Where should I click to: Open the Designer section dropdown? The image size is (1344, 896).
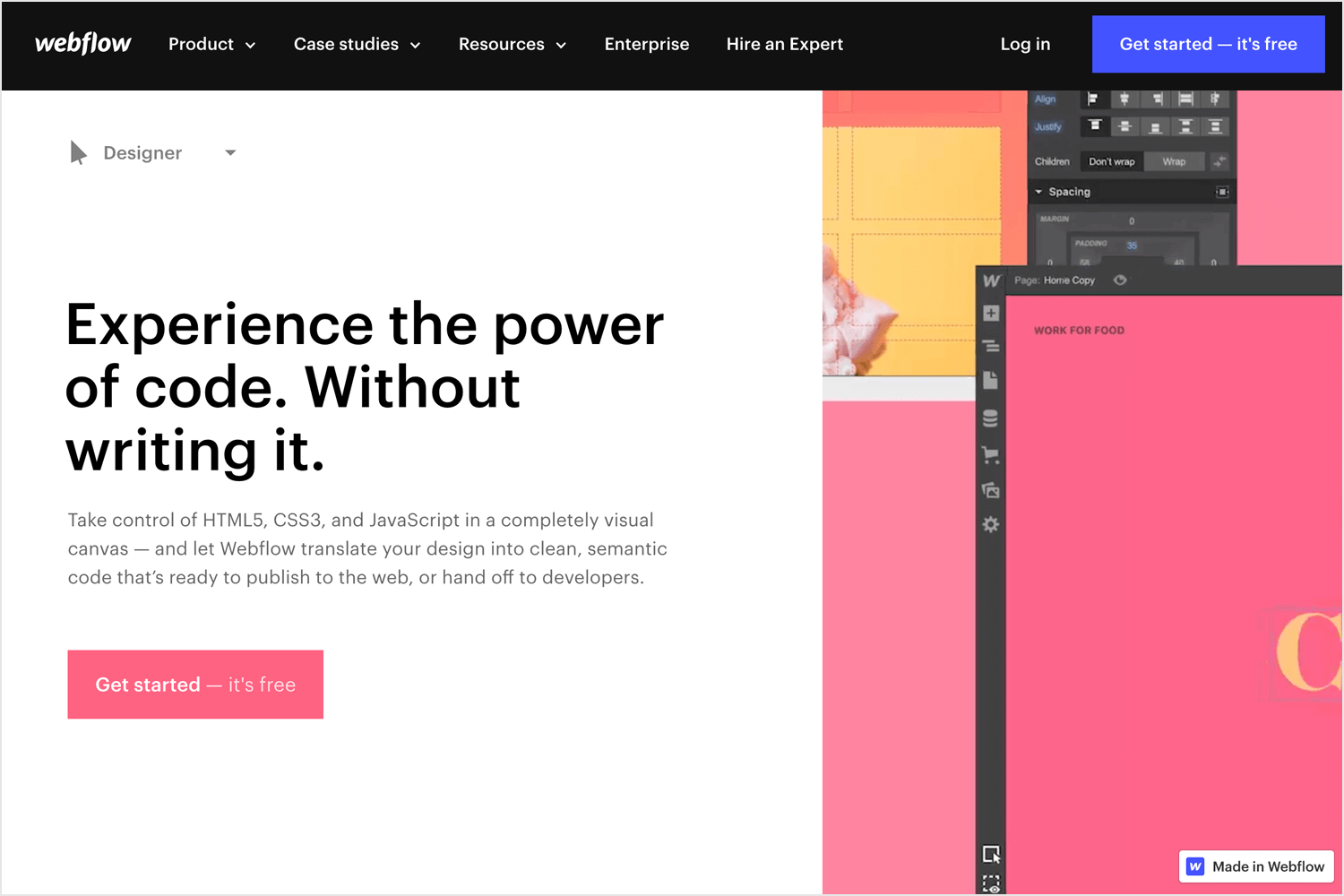[x=153, y=153]
